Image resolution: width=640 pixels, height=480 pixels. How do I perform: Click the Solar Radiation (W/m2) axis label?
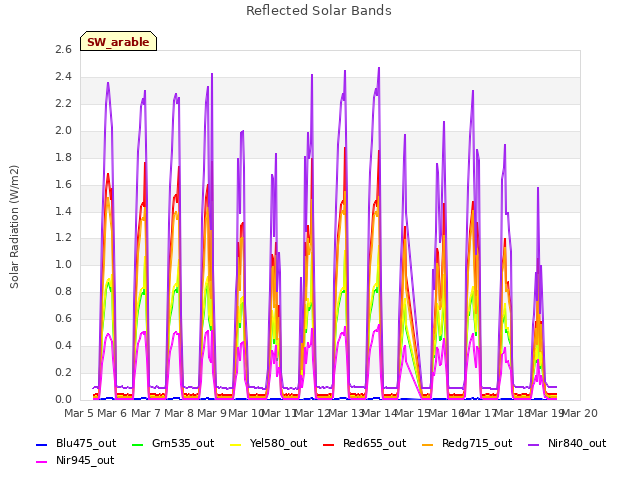tap(14, 227)
